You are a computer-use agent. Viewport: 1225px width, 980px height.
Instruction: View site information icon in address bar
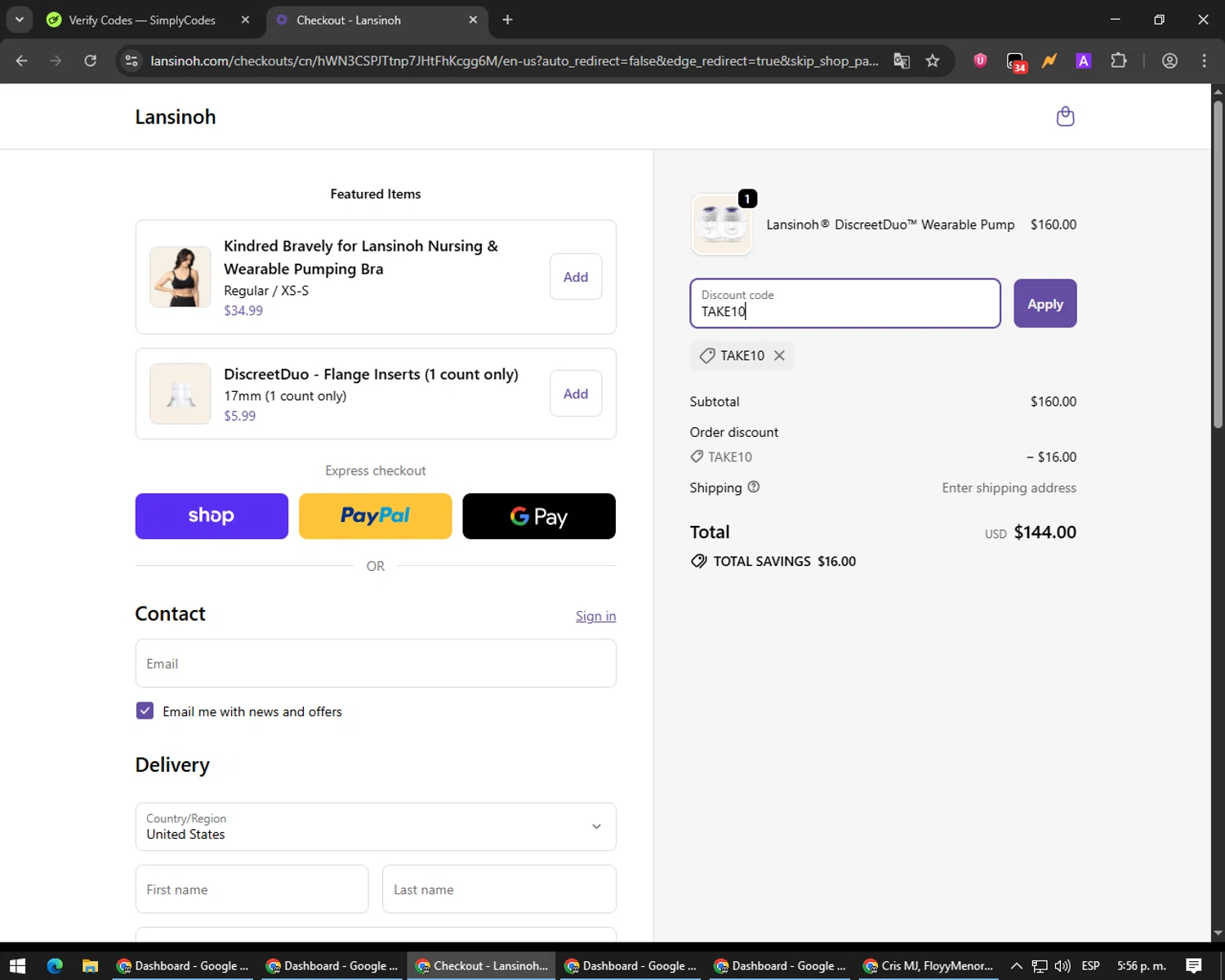pos(131,60)
